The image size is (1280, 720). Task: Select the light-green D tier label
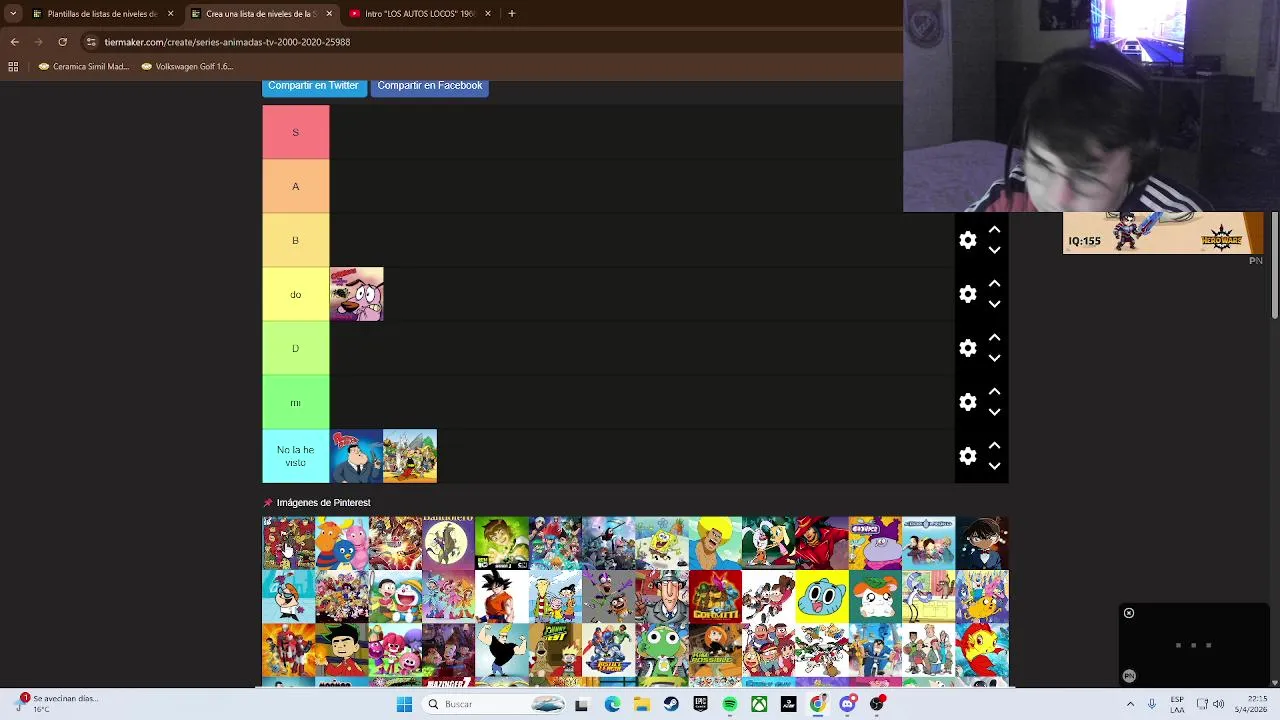point(295,348)
